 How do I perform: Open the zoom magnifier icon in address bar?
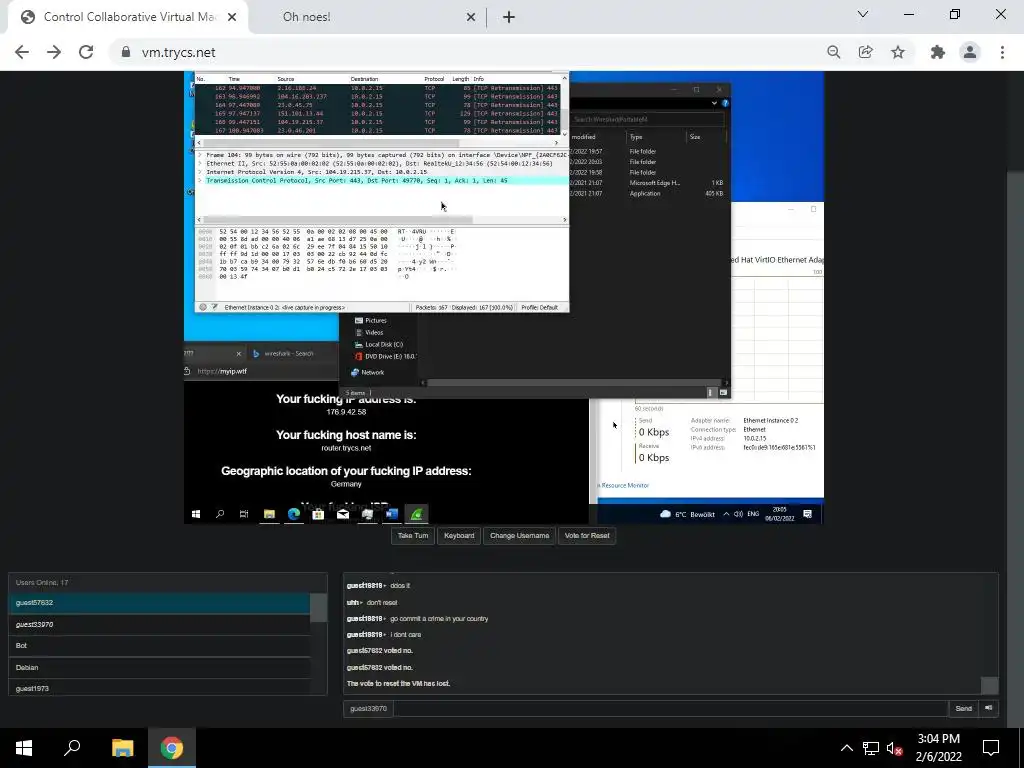[833, 52]
